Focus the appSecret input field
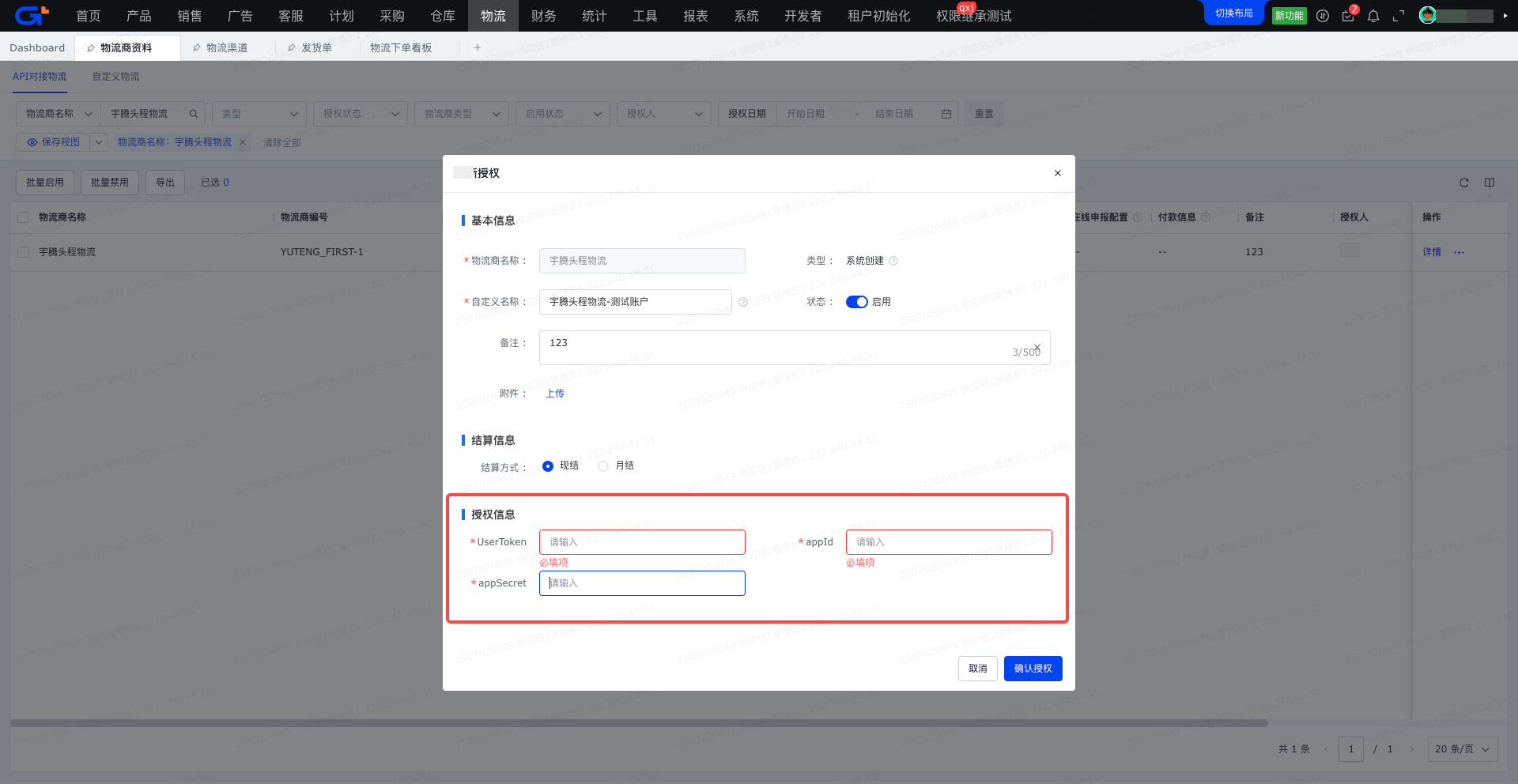1518x784 pixels. pyautogui.click(x=642, y=583)
